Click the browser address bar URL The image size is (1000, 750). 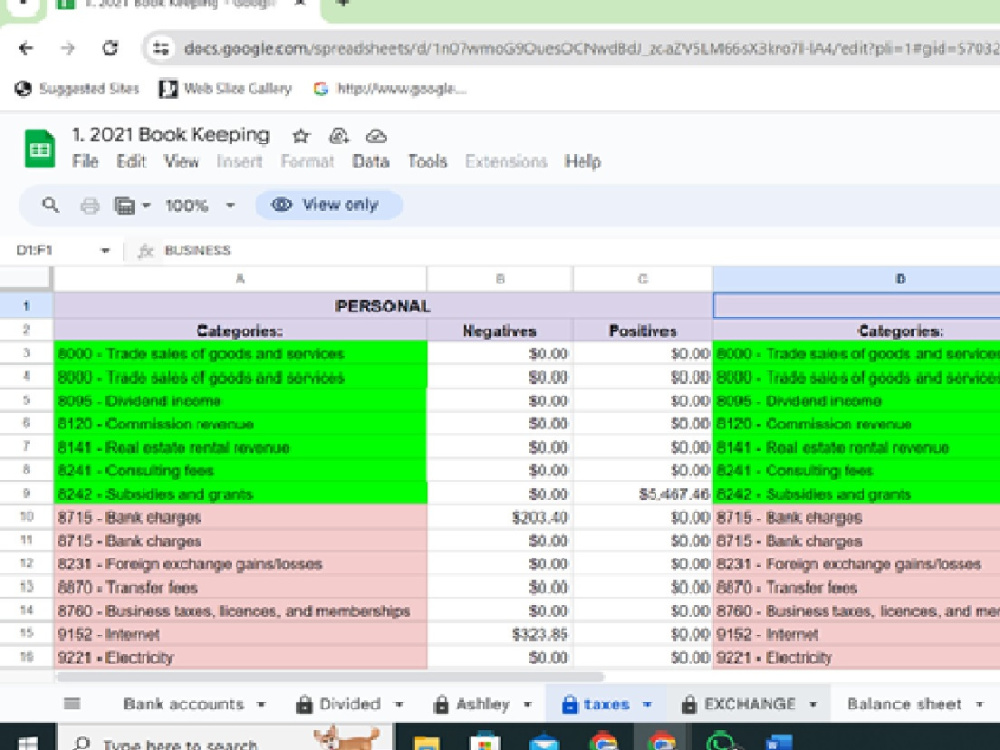pyautogui.click(x=590, y=48)
